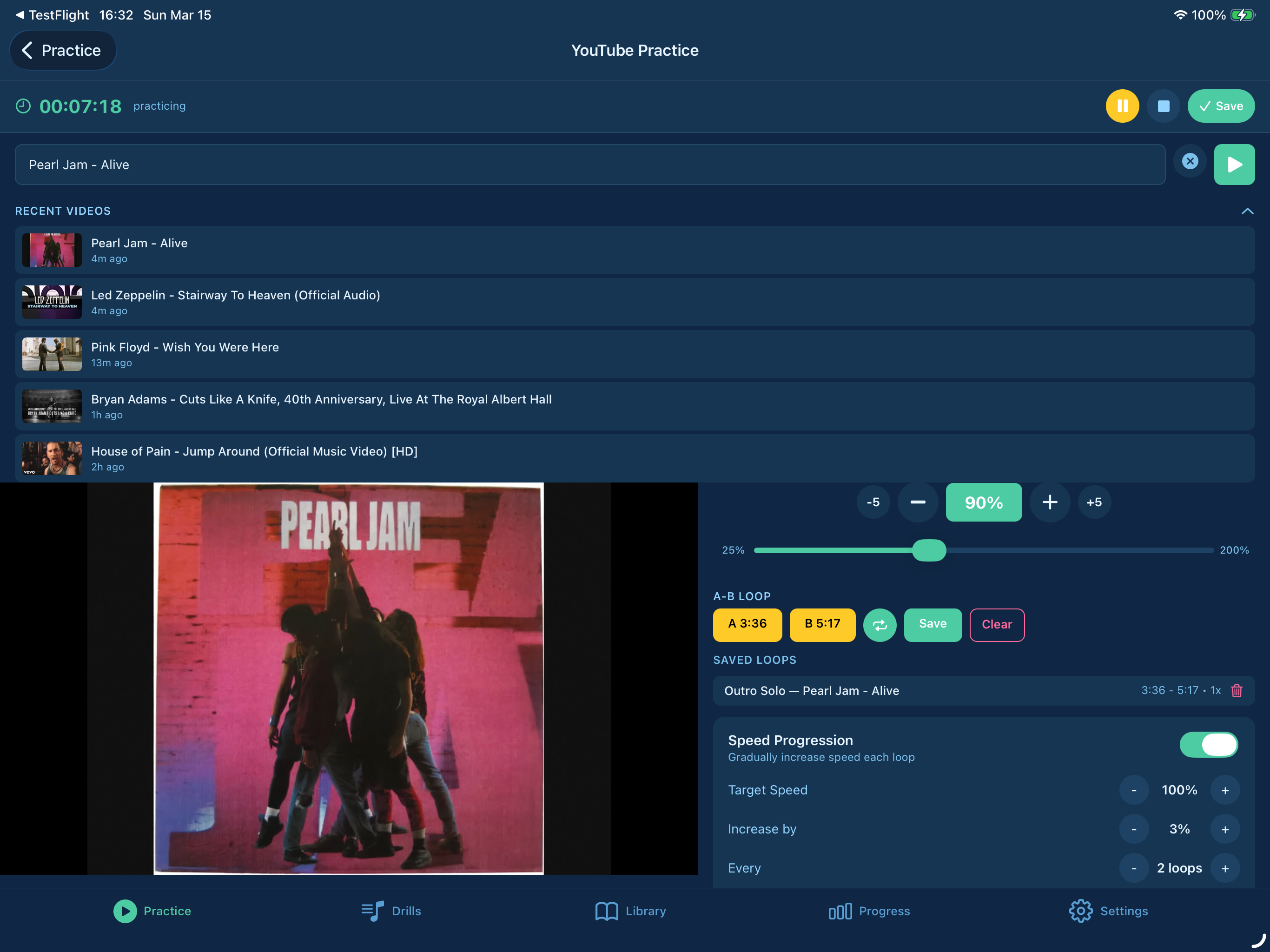
Task: Disable the Speed Progression switch
Action: [1209, 745]
